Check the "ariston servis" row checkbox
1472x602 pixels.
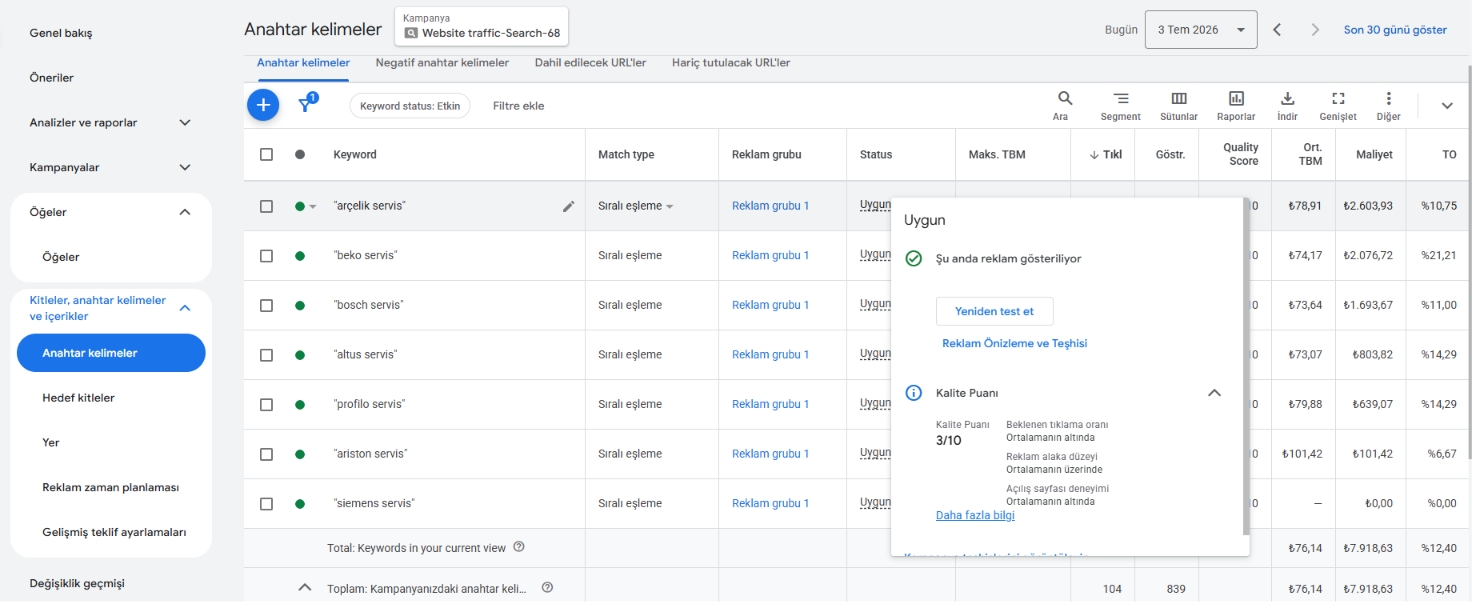pos(266,454)
